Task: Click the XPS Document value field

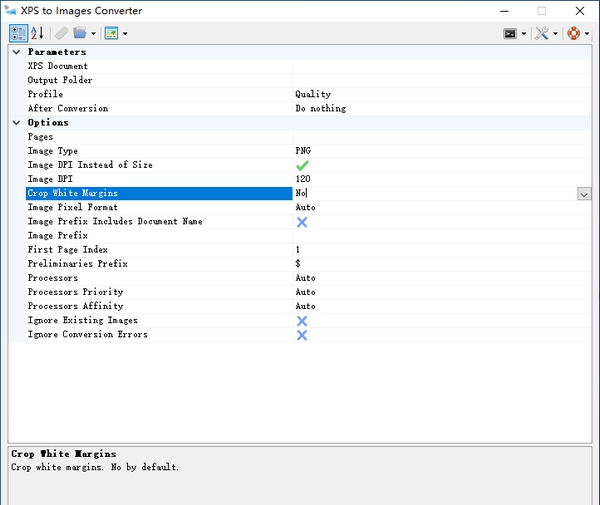Action: 442,66
